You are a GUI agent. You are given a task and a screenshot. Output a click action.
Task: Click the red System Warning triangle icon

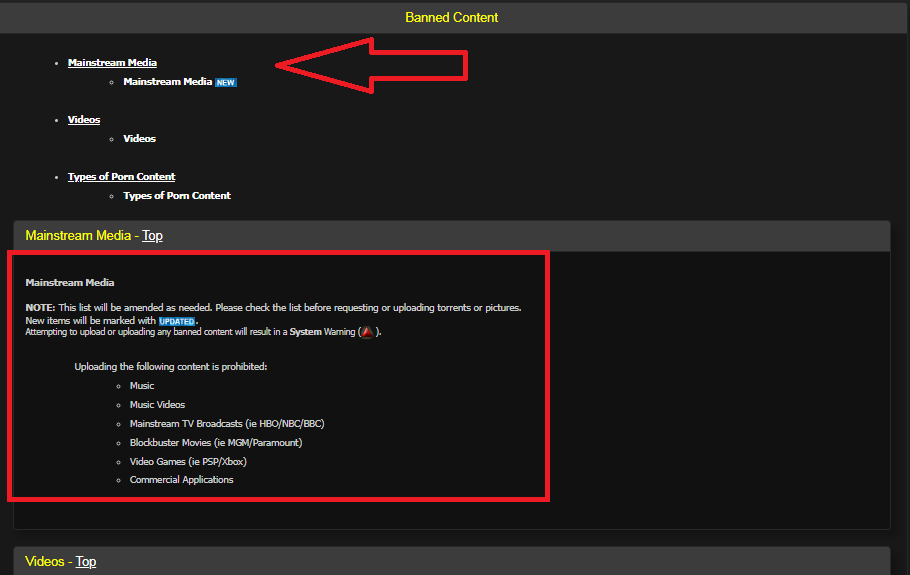click(x=367, y=332)
